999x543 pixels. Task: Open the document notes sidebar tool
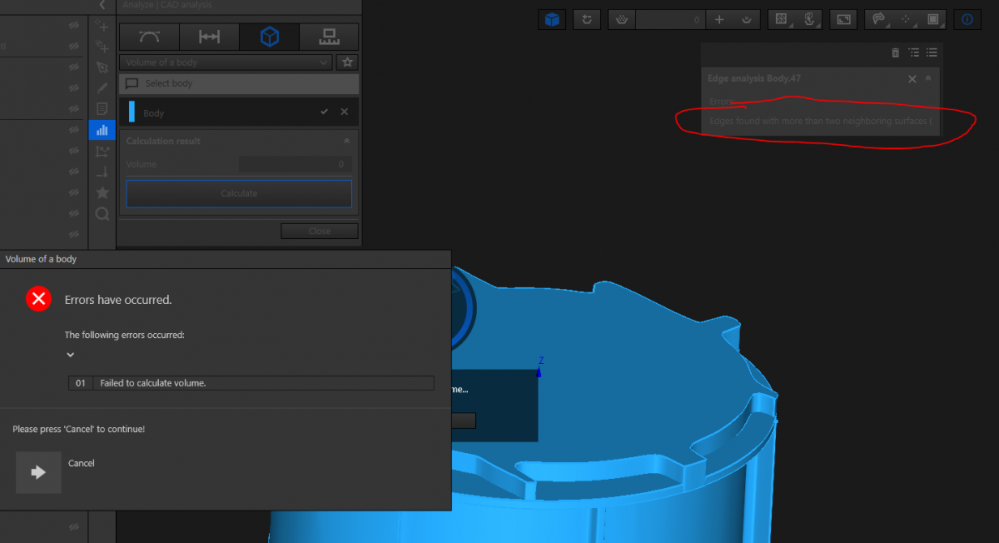tap(102, 109)
